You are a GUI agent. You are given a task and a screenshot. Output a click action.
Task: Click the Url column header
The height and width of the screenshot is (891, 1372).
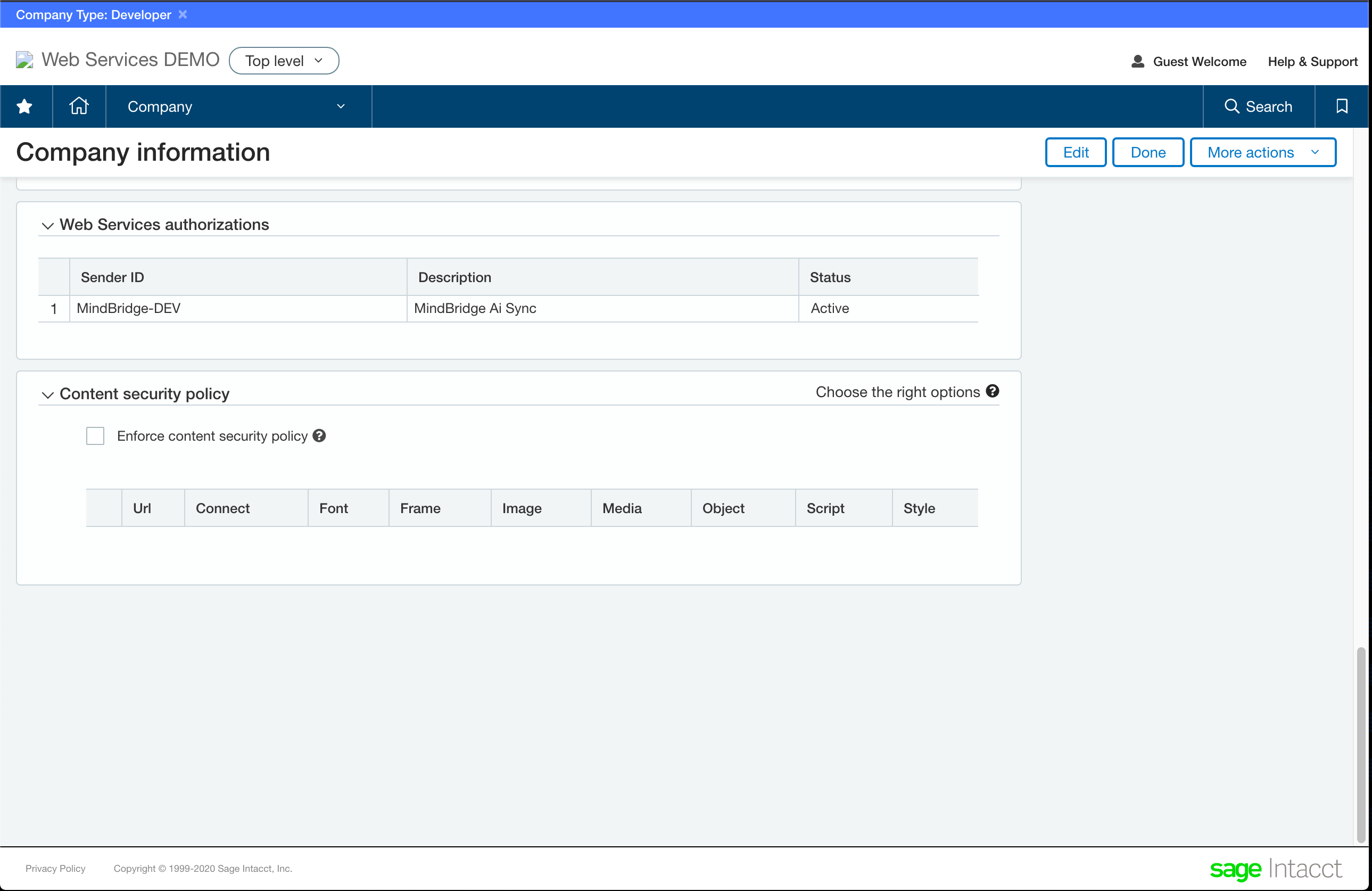(x=153, y=508)
